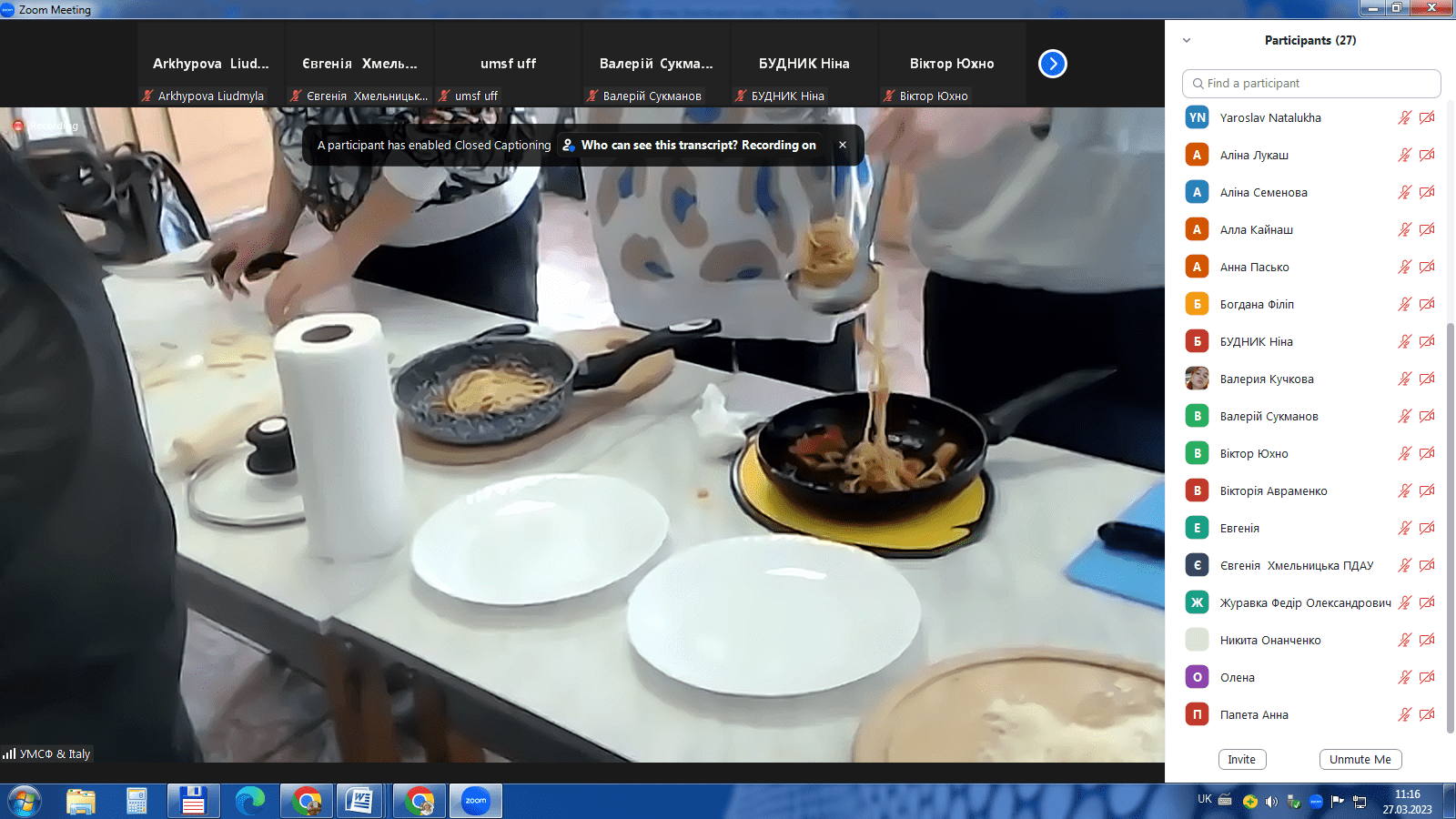Toggle microphone icon for Аліна Лукаш
Image resolution: width=1456 pixels, height=819 pixels.
[1404, 155]
